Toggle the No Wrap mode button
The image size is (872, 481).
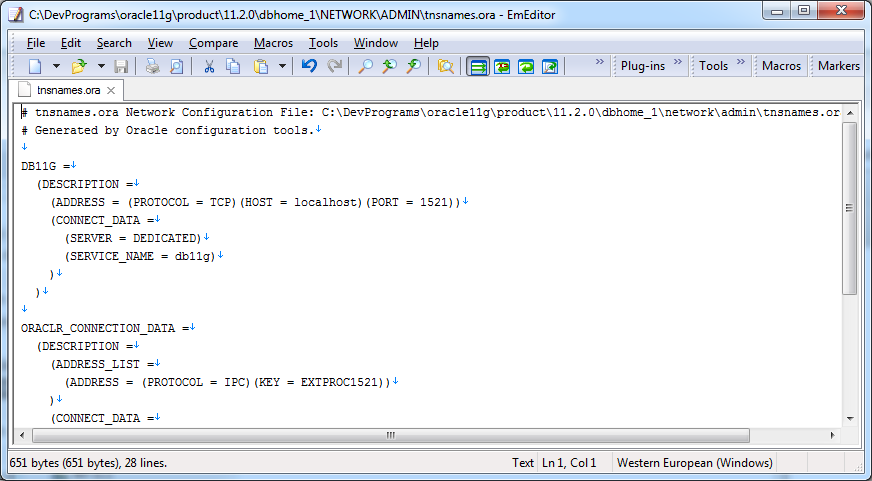[x=478, y=66]
